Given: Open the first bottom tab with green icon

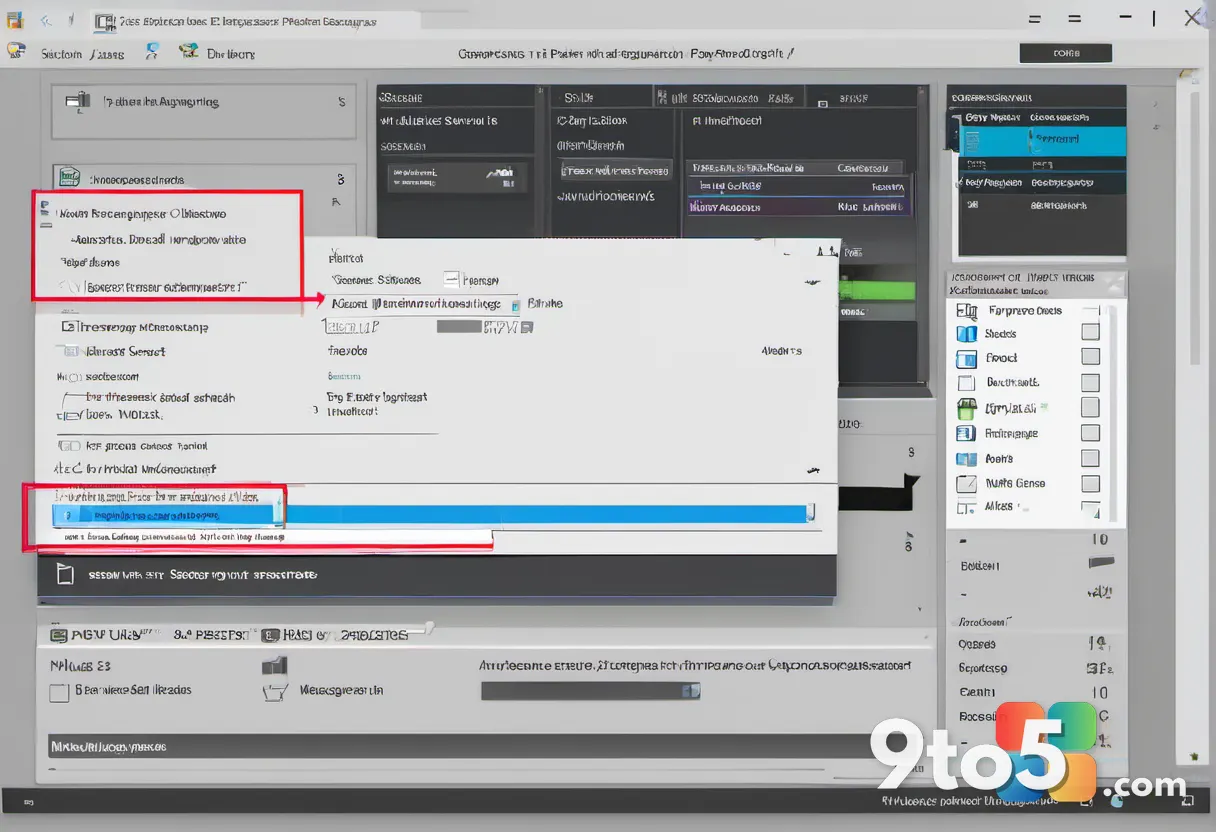Looking at the screenshot, I should [104, 634].
